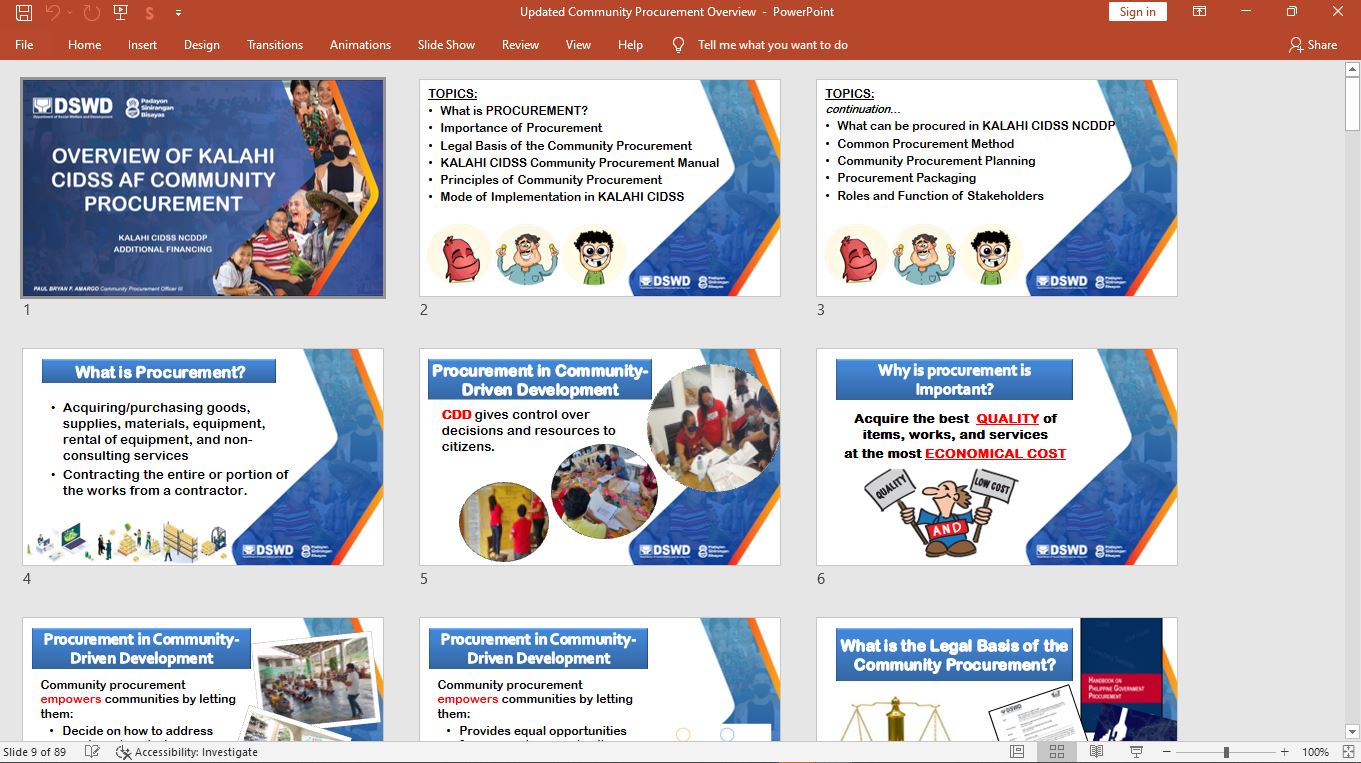
Task: Expand Customize Quick Access Toolbar menu
Action: point(178,13)
